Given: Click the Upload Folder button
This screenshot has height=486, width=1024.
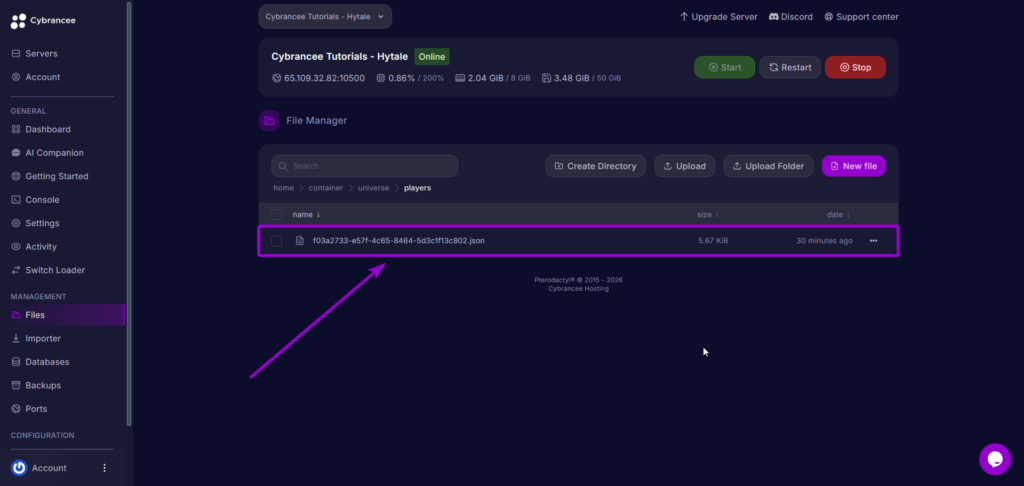Looking at the screenshot, I should tap(768, 166).
